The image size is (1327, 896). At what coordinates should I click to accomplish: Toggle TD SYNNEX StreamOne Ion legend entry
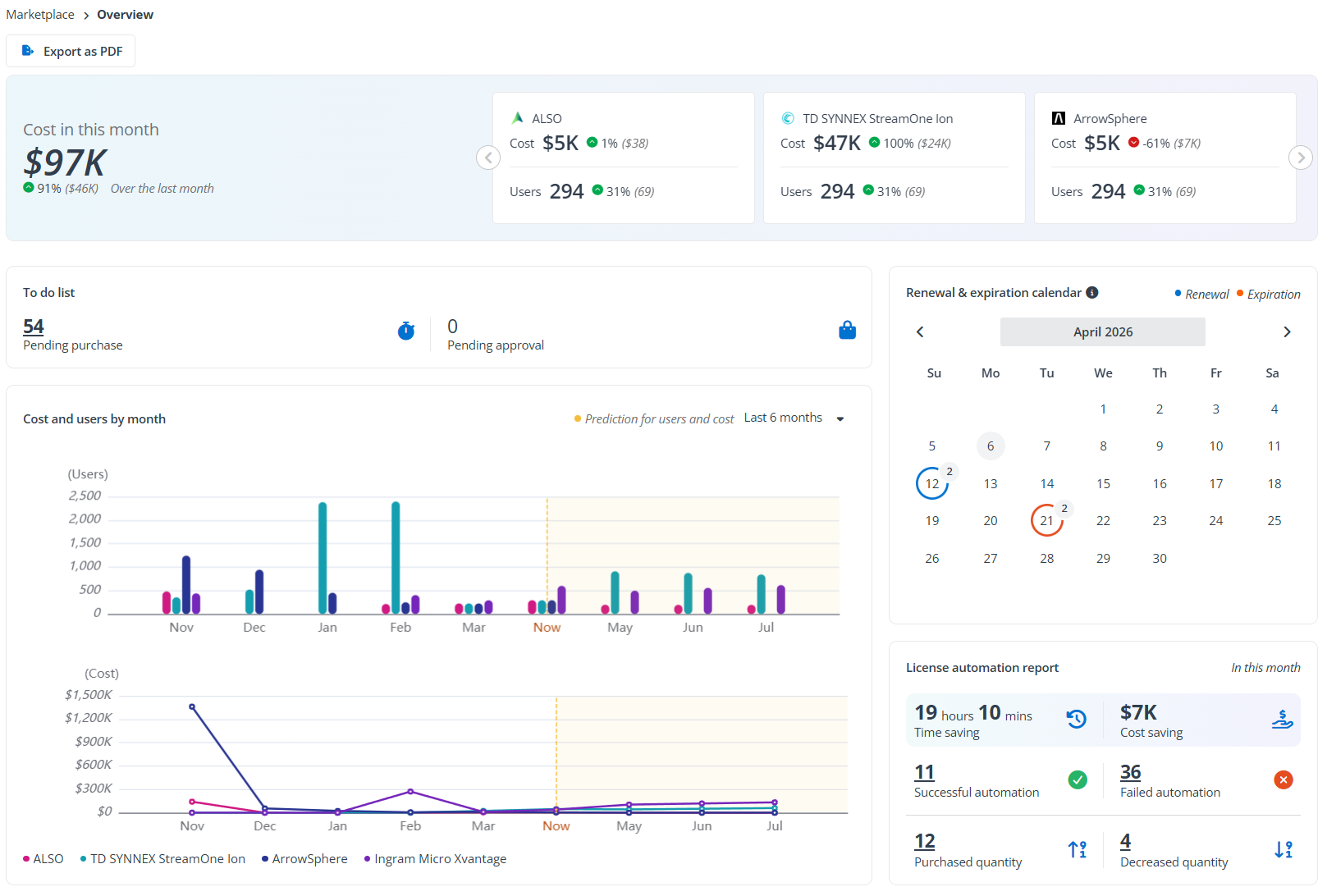(162, 859)
